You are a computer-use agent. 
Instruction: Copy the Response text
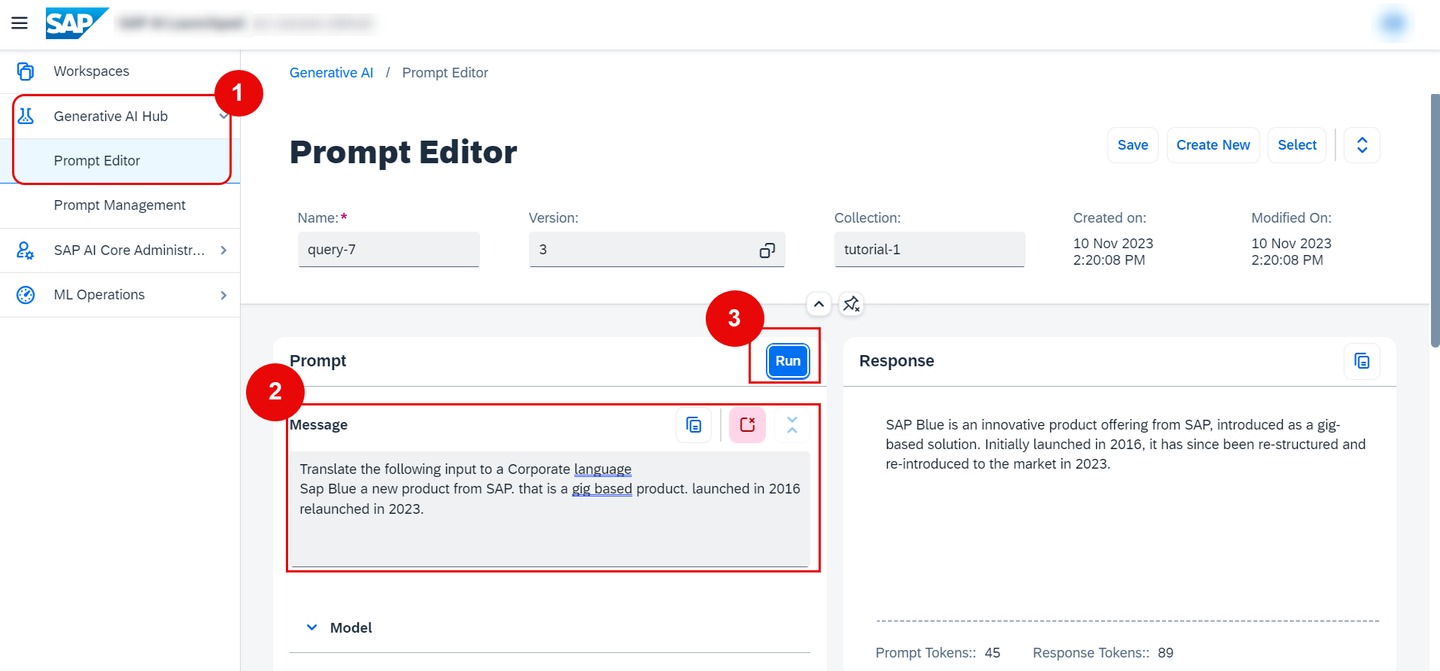[1362, 361]
